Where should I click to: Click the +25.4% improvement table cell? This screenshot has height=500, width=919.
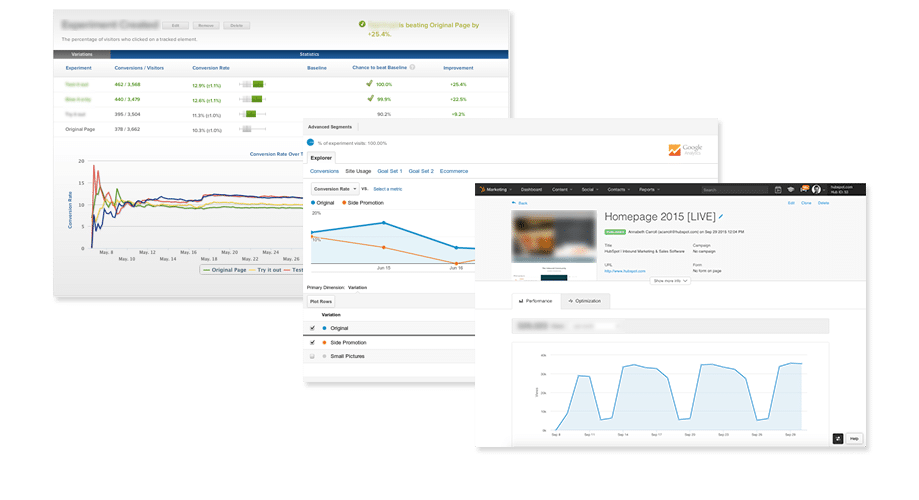coord(458,84)
